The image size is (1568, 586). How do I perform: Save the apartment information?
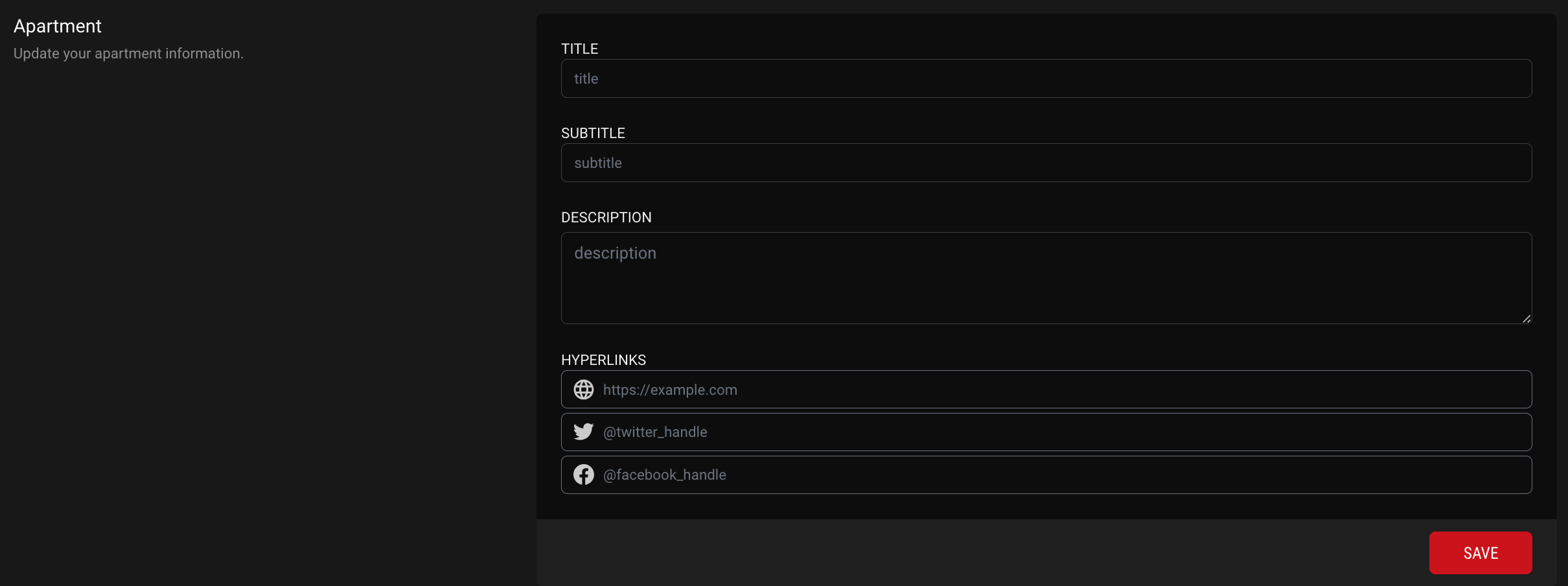(1481, 553)
